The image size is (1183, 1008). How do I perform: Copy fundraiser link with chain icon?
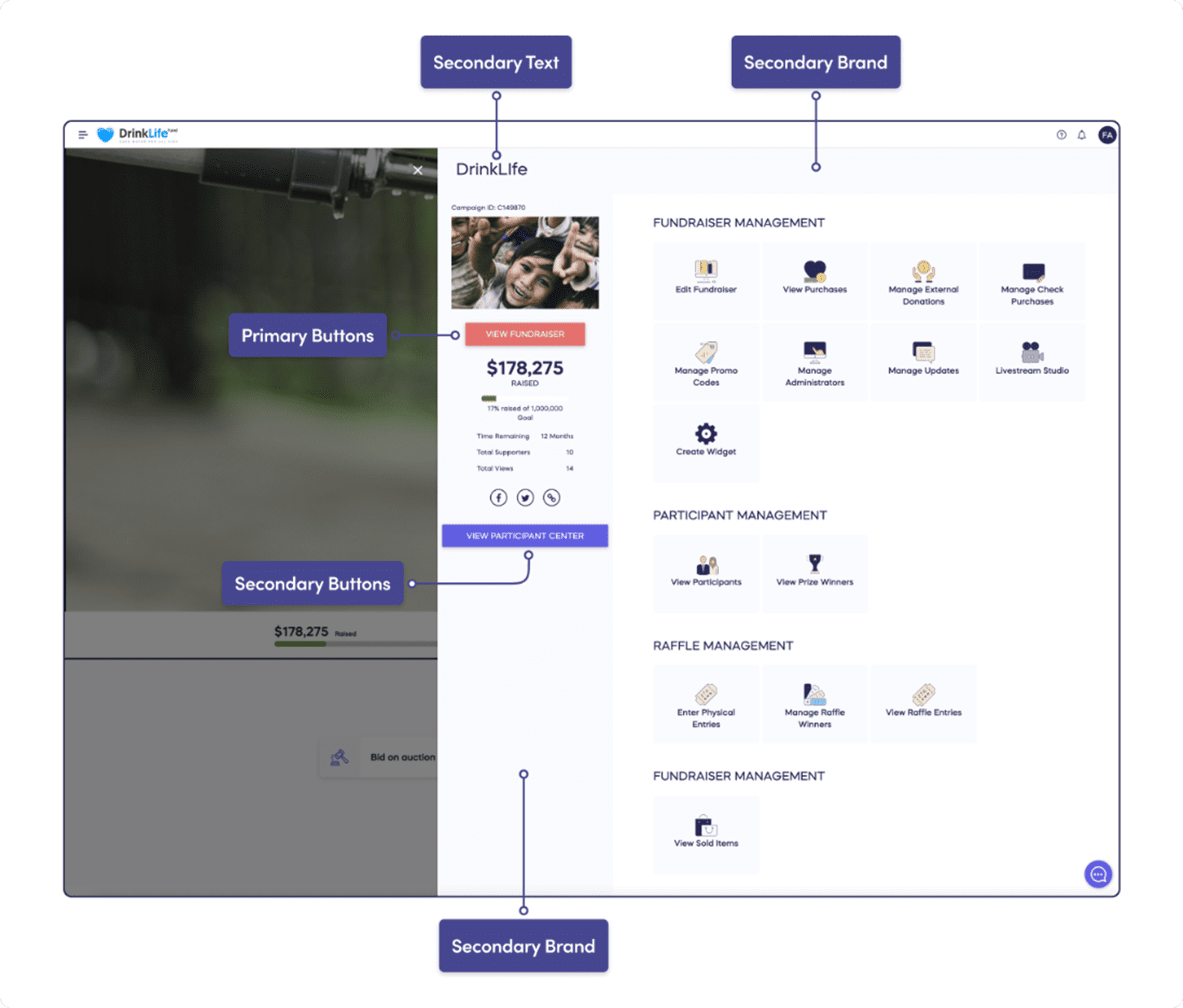coord(551,498)
